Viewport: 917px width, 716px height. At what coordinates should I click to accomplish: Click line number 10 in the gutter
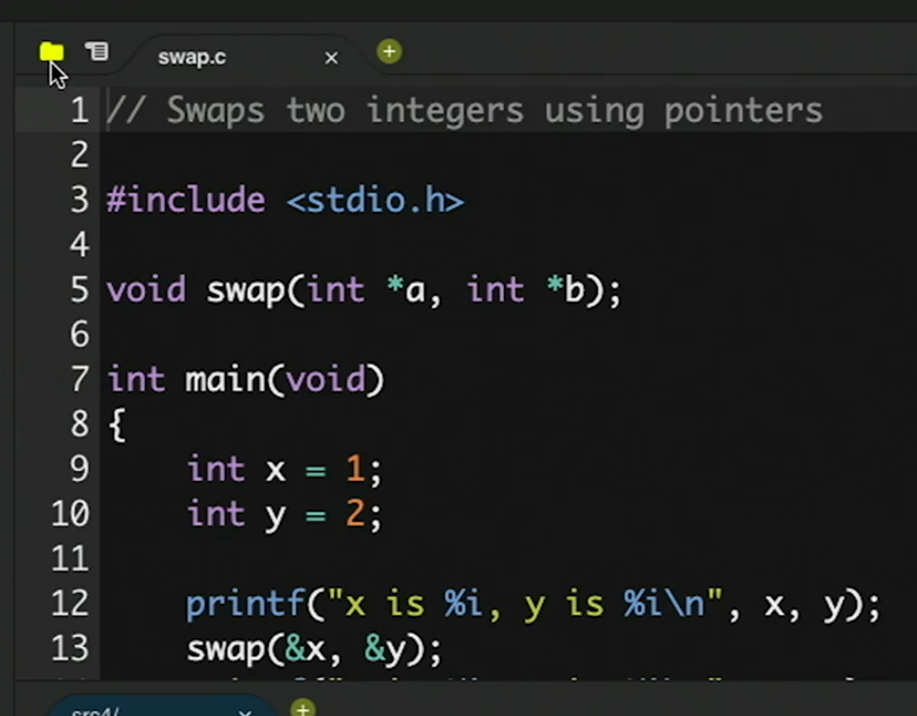tap(70, 514)
